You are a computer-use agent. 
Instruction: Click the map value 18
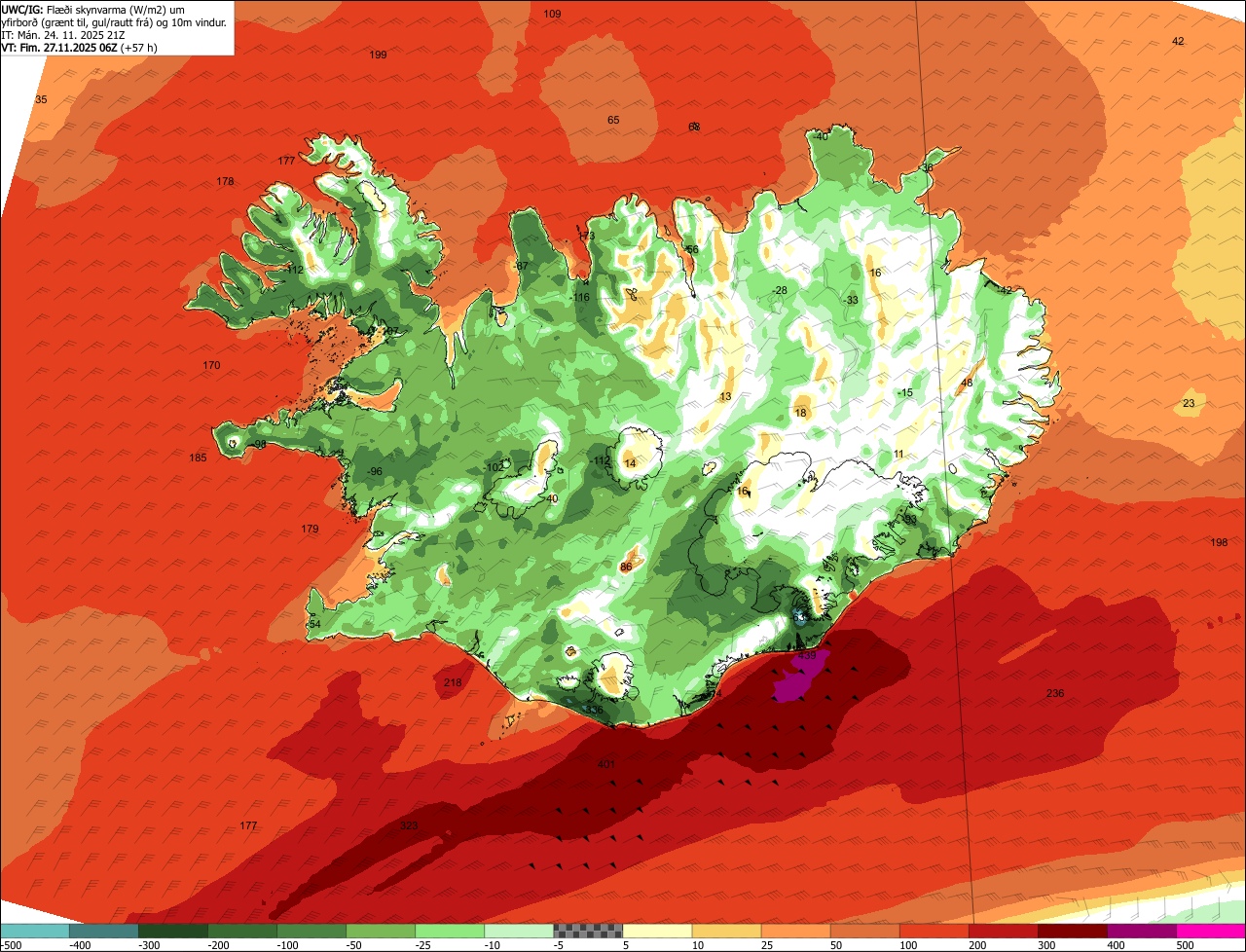801,413
